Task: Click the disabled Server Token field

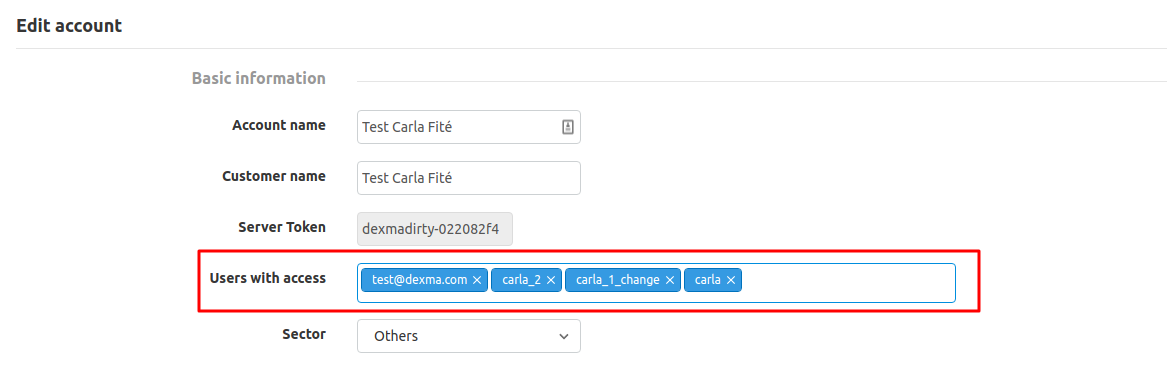Action: [x=435, y=229]
